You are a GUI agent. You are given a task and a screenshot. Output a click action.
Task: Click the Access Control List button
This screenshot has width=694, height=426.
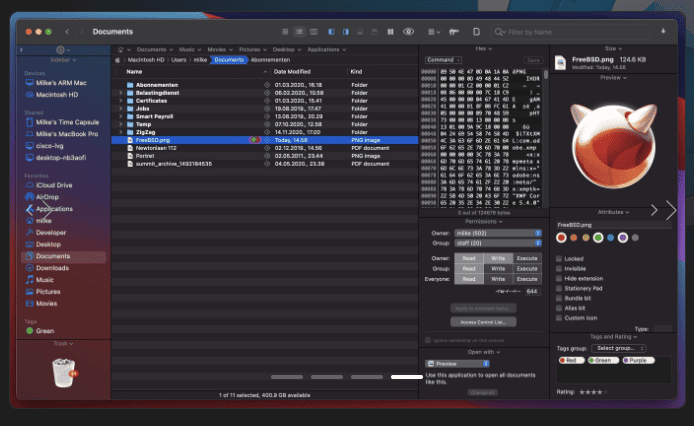(x=483, y=322)
